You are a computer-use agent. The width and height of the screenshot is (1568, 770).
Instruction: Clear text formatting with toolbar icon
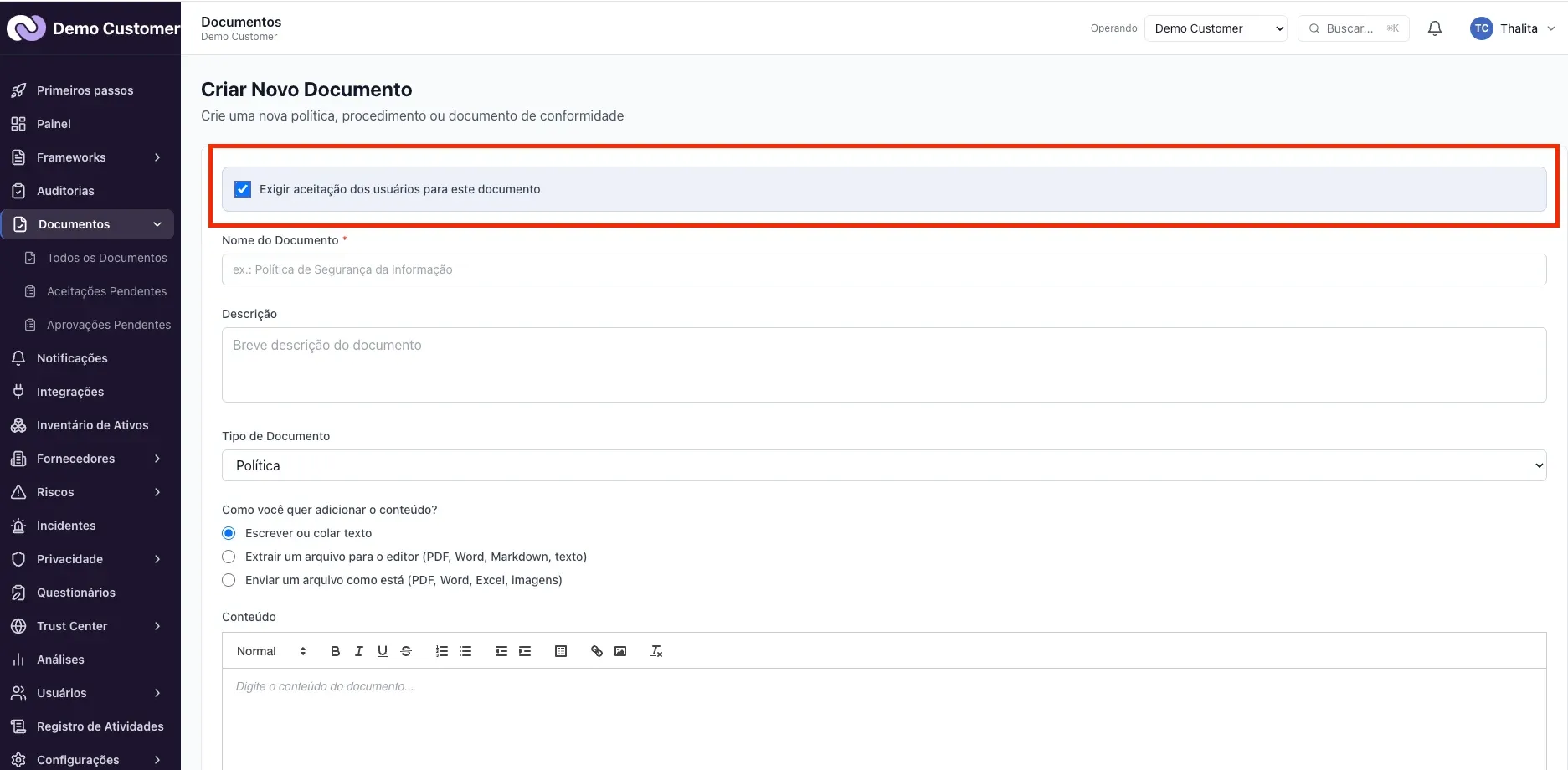(x=656, y=651)
